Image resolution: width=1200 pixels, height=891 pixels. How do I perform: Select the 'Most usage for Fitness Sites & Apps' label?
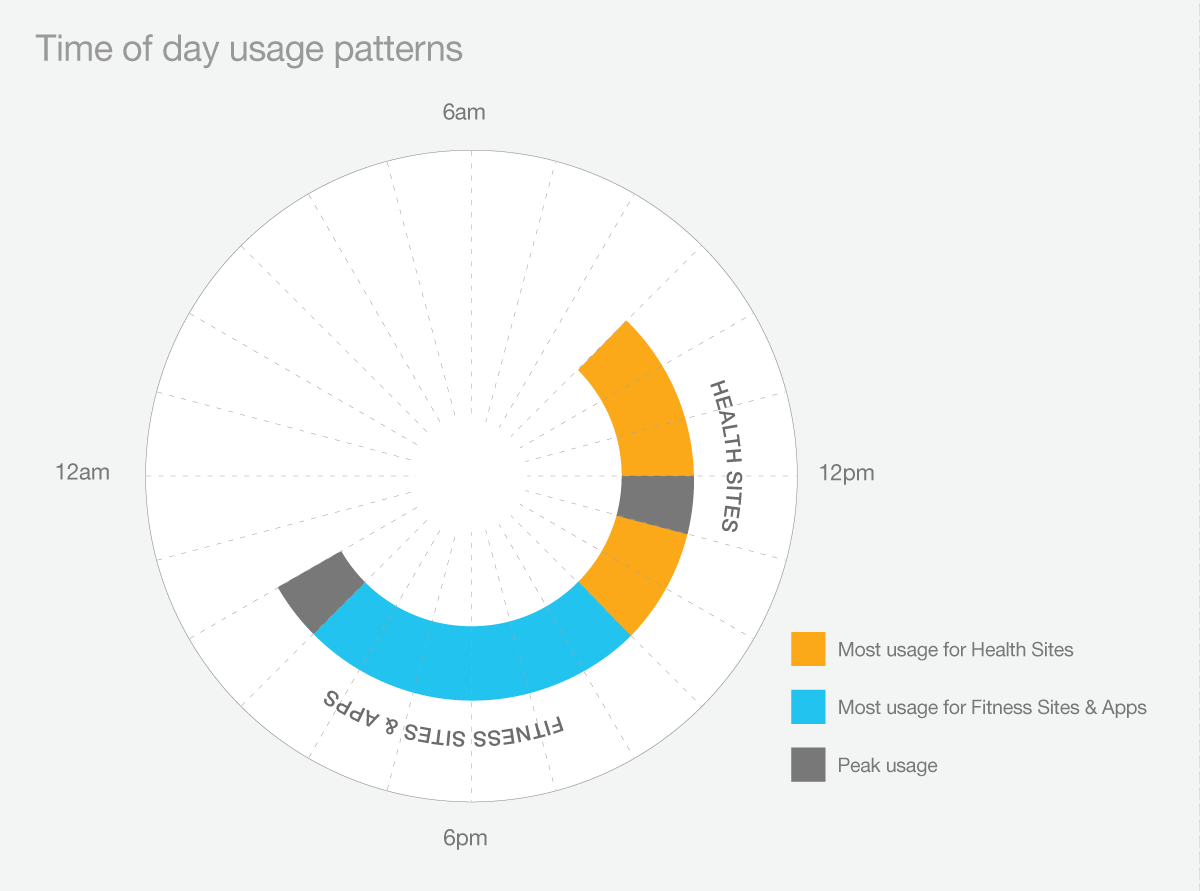pos(992,708)
